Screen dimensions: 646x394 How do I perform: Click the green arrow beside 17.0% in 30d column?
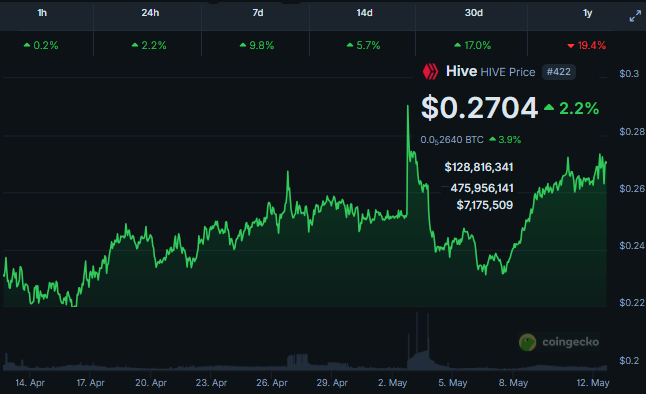(457, 45)
